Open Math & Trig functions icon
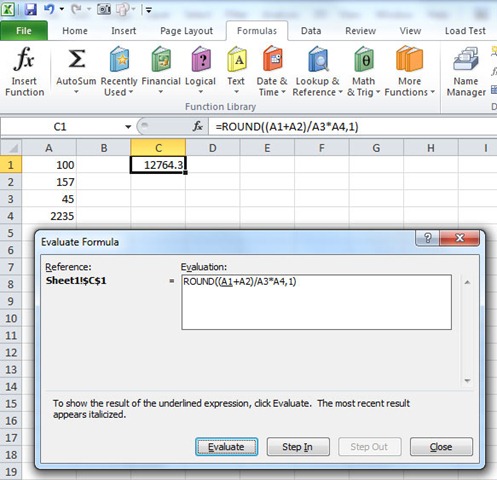Screen dimensions: 497x480 pos(364,59)
